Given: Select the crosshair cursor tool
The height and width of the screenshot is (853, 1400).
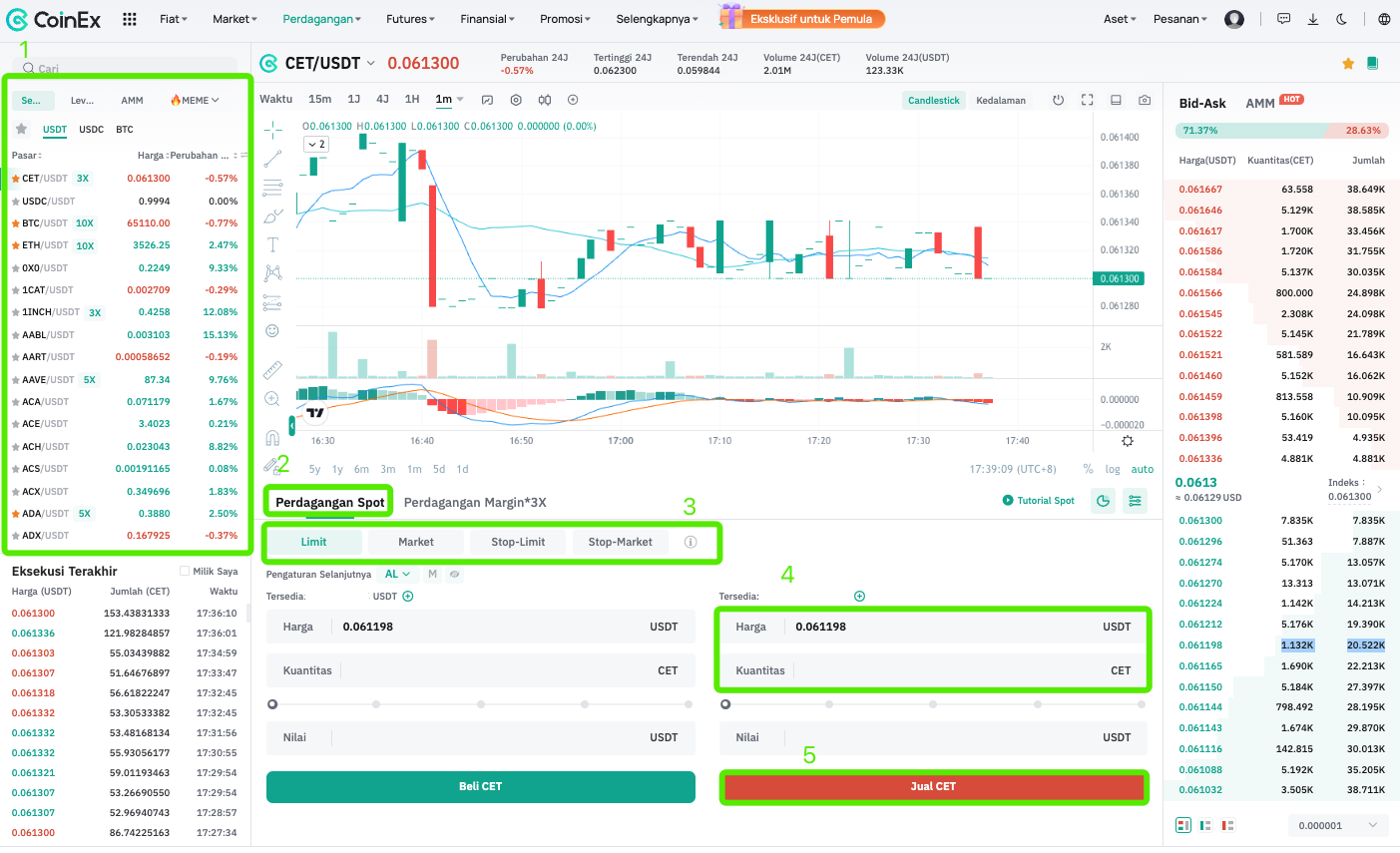Looking at the screenshot, I should click(272, 129).
